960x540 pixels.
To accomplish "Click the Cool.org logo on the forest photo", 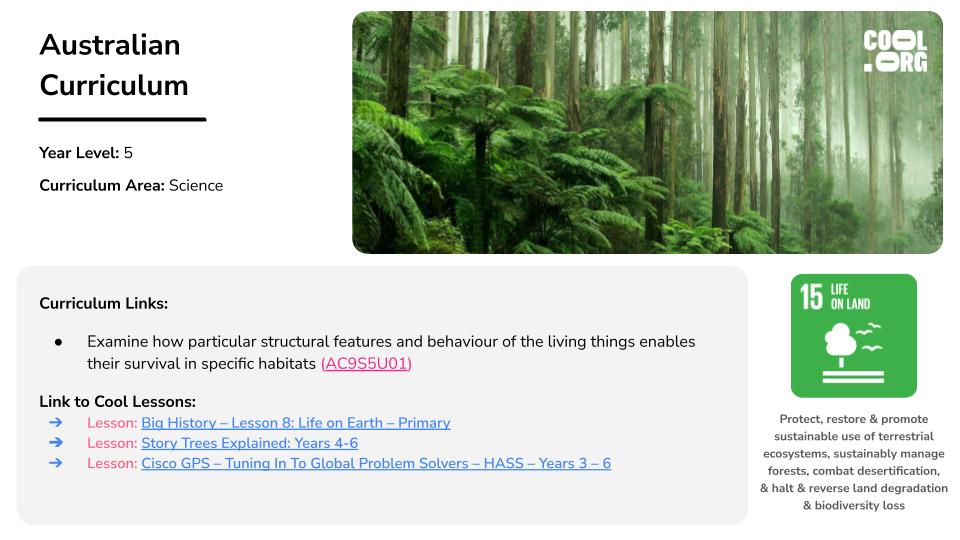I will coord(895,51).
